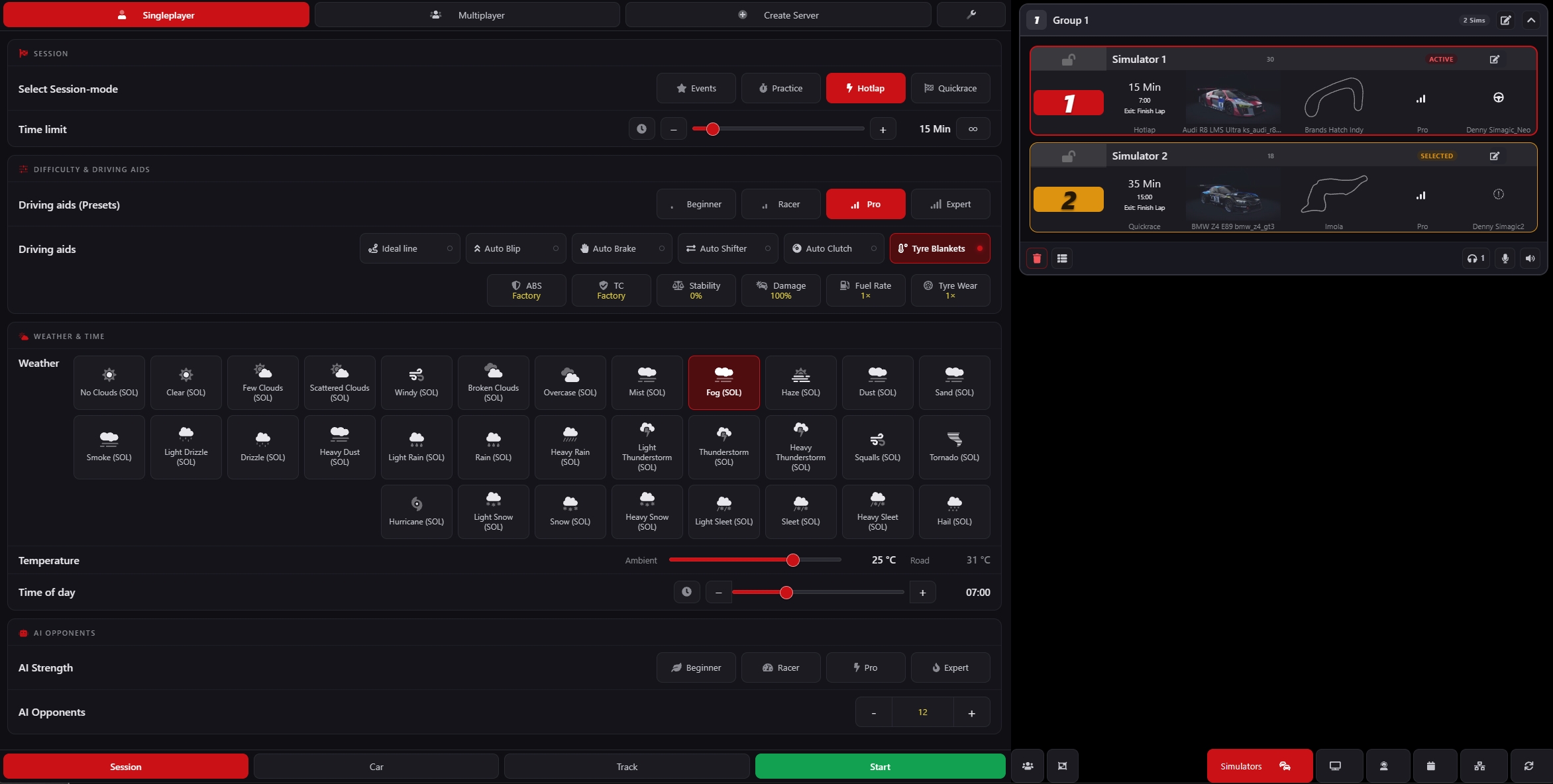Image resolution: width=1553 pixels, height=784 pixels.
Task: Adjust the Time of day slider
Action: pos(818,592)
